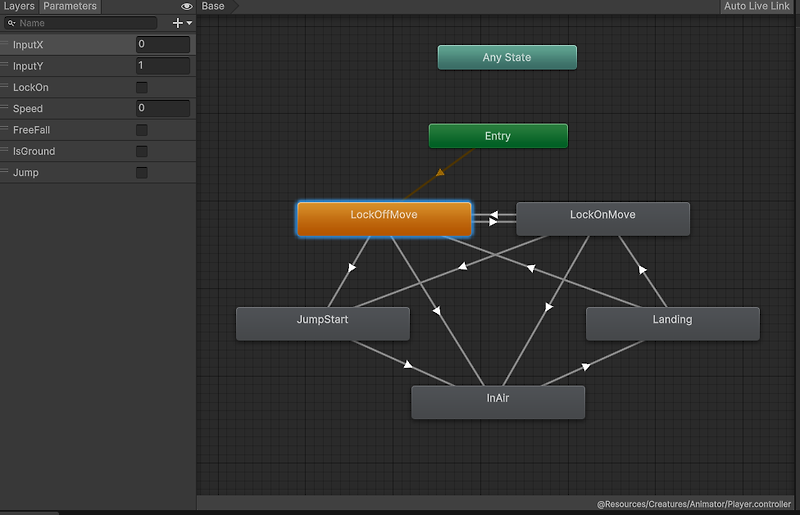800x515 pixels.
Task: Edit the Speed value field
Action: [x=163, y=108]
